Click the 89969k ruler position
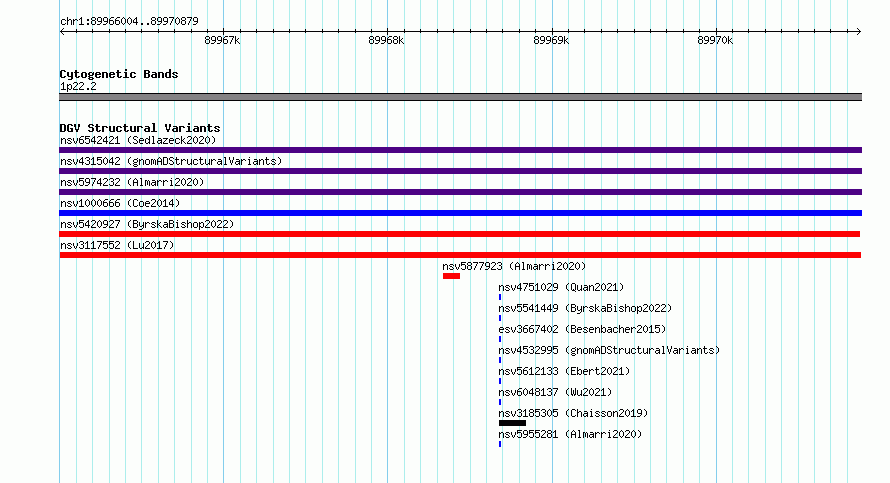 (551, 40)
